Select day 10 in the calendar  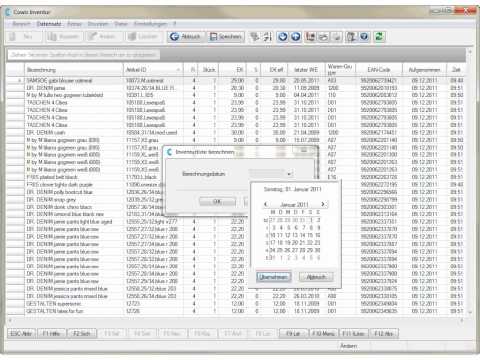point(273,235)
